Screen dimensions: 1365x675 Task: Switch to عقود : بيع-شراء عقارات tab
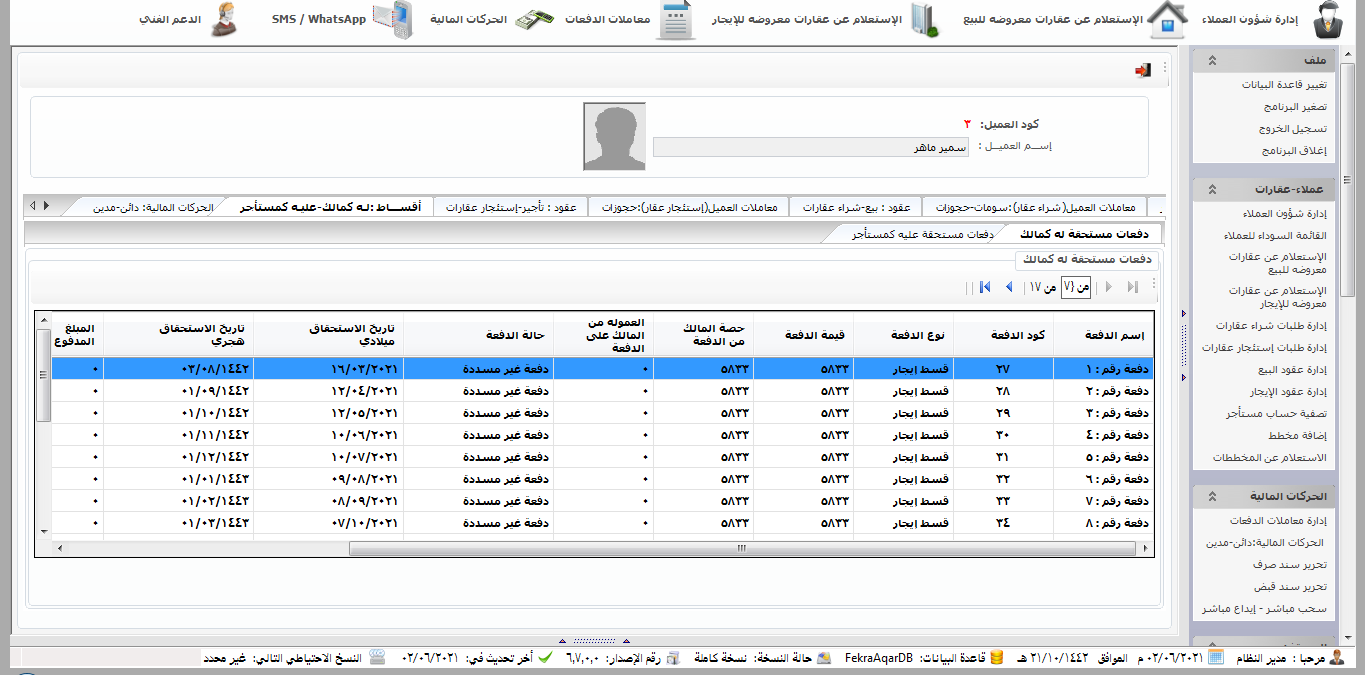click(855, 208)
